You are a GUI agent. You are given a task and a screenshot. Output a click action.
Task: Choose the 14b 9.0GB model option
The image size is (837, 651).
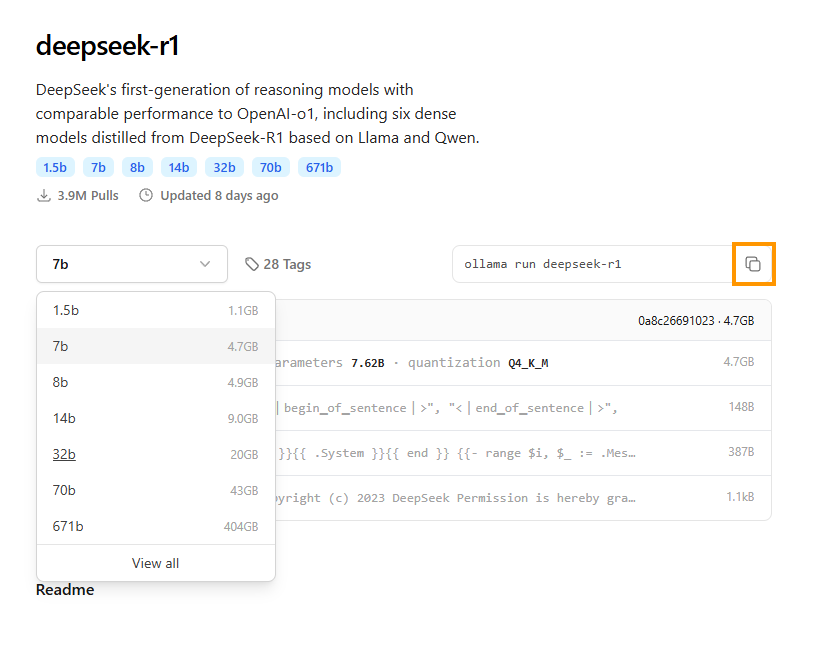tap(155, 418)
